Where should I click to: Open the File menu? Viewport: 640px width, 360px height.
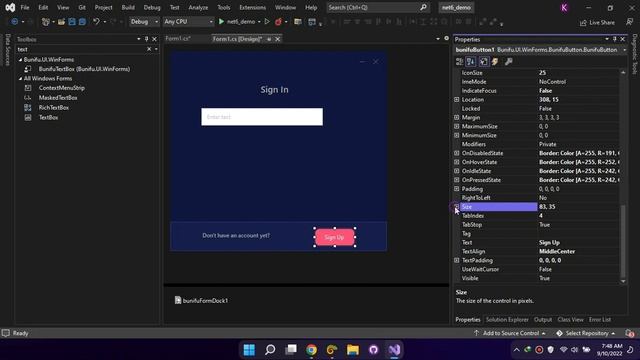point(25,7)
